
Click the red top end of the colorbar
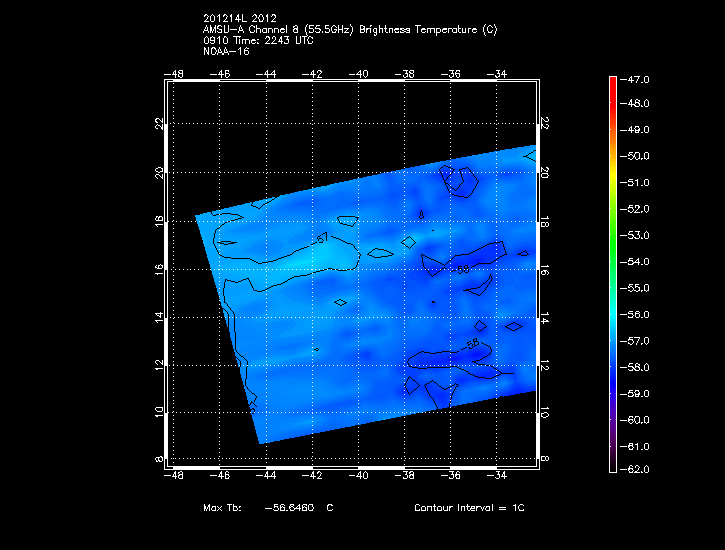612,82
